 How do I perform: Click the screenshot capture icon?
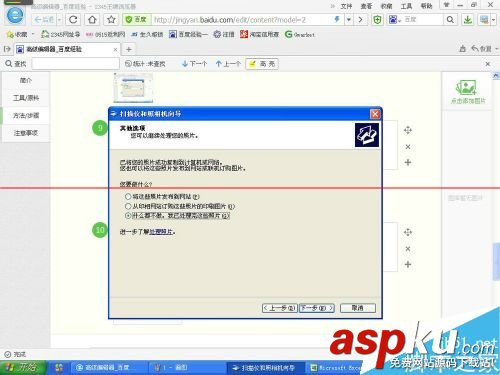click(484, 20)
